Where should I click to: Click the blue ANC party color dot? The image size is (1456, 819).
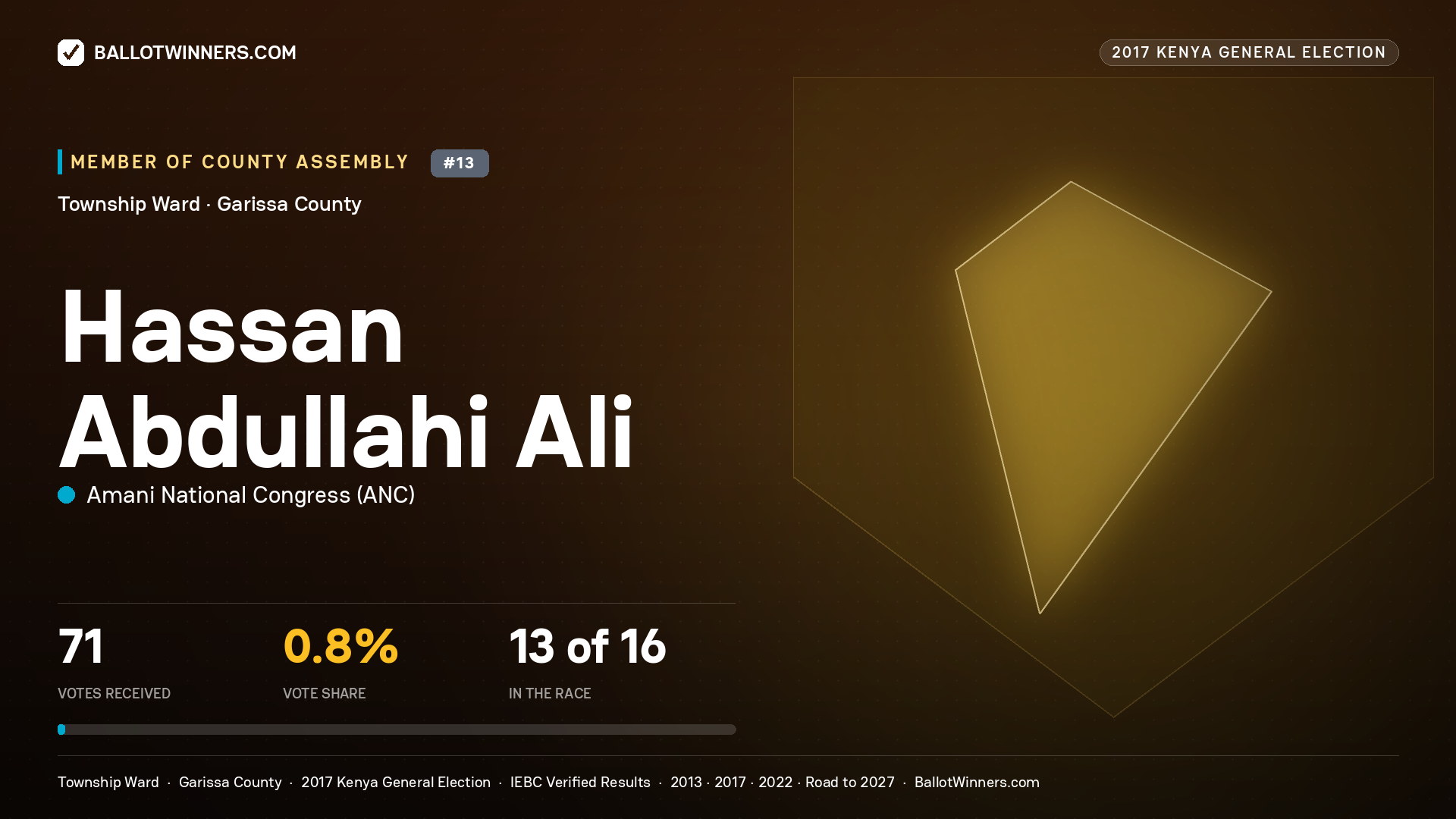coord(67,495)
